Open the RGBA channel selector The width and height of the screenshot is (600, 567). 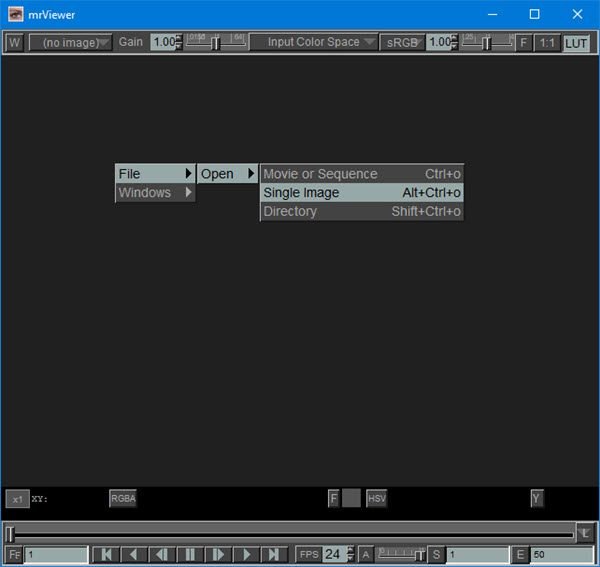click(x=123, y=498)
